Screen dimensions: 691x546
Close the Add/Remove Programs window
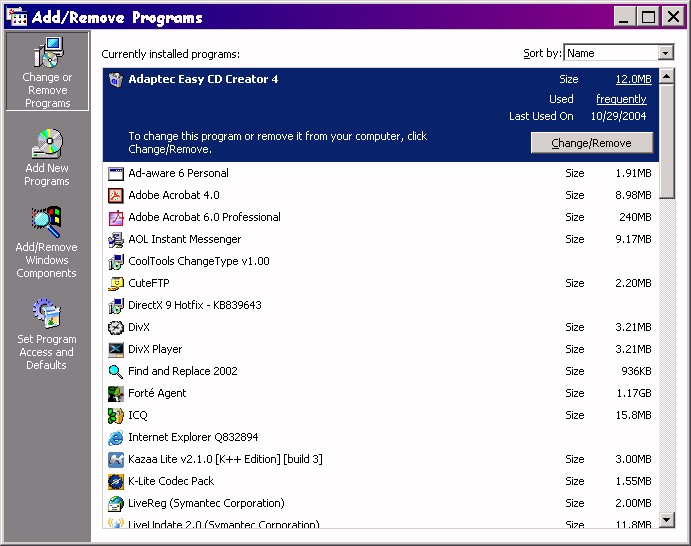coord(673,17)
